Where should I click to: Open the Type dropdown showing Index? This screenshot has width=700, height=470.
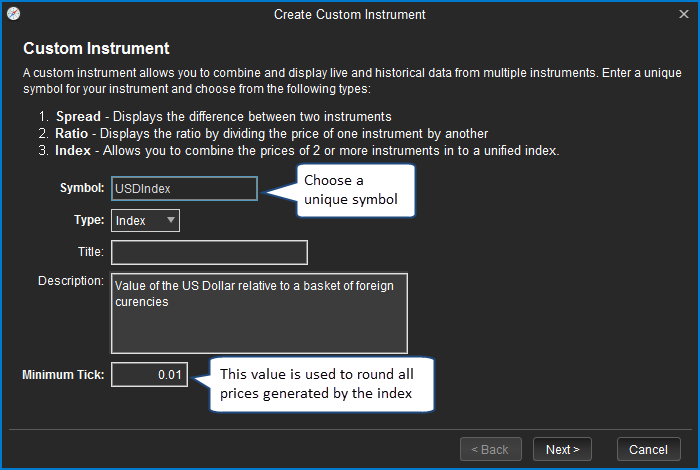(x=145, y=220)
